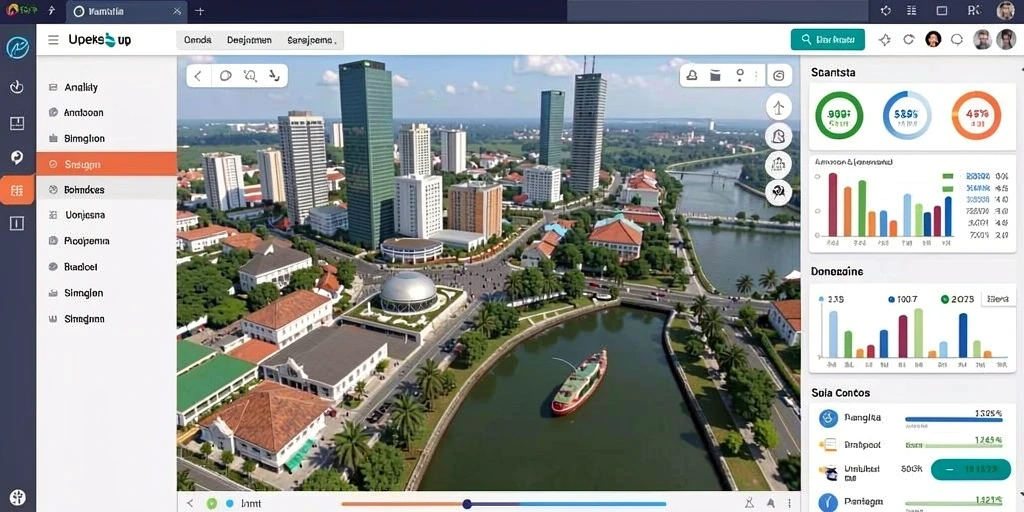1024x512 pixels.
Task: Select Simagnna at the navigation list bottom
Action: 106,319
